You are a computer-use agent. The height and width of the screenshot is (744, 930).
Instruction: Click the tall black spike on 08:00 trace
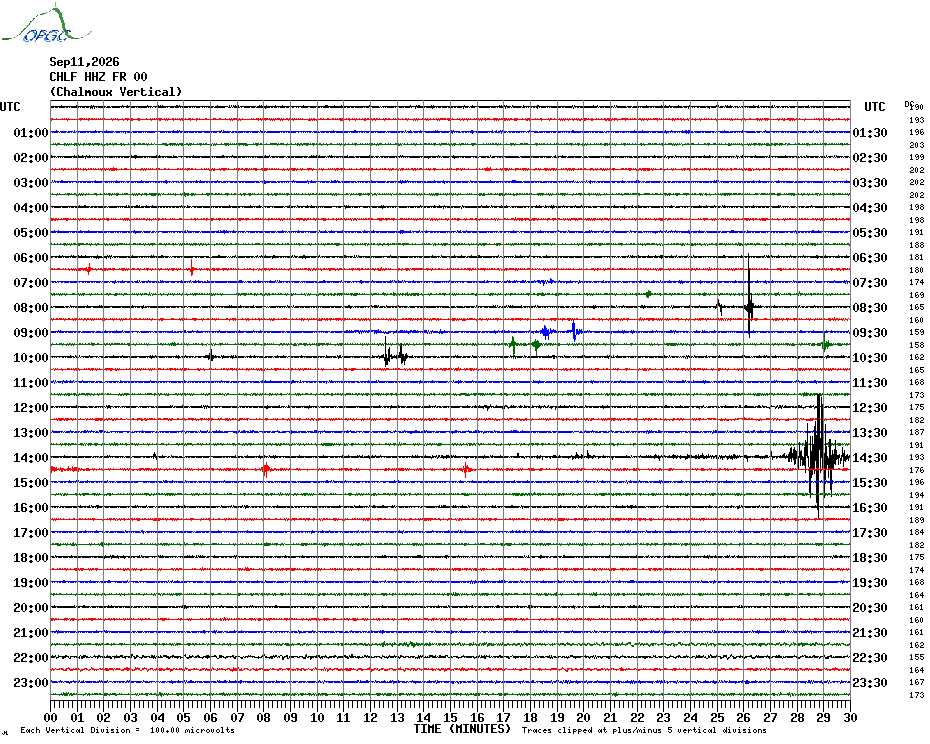pos(749,297)
